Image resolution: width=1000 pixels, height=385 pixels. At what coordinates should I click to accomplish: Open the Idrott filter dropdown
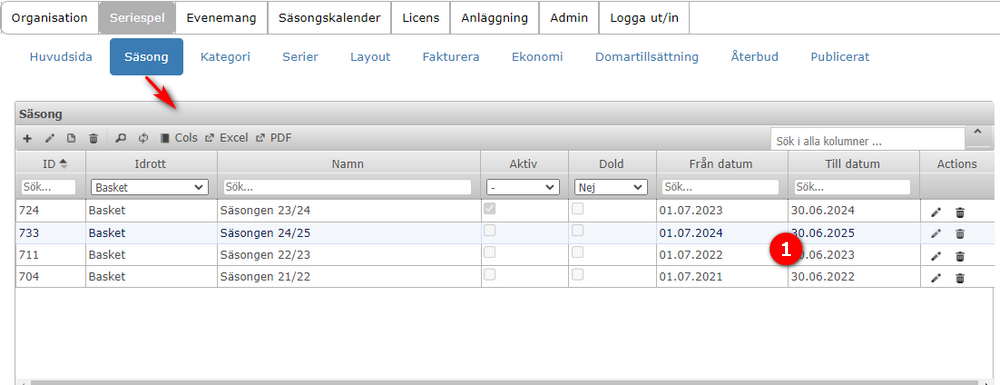[150, 187]
